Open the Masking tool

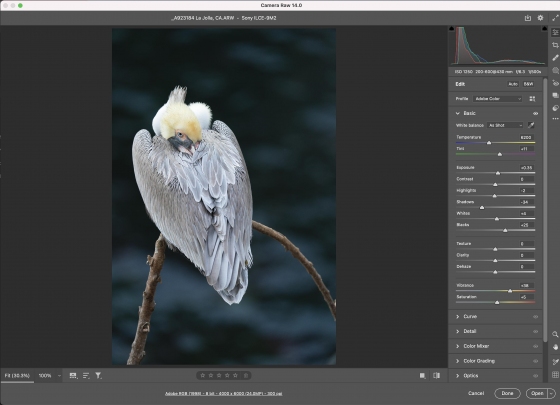555,70
